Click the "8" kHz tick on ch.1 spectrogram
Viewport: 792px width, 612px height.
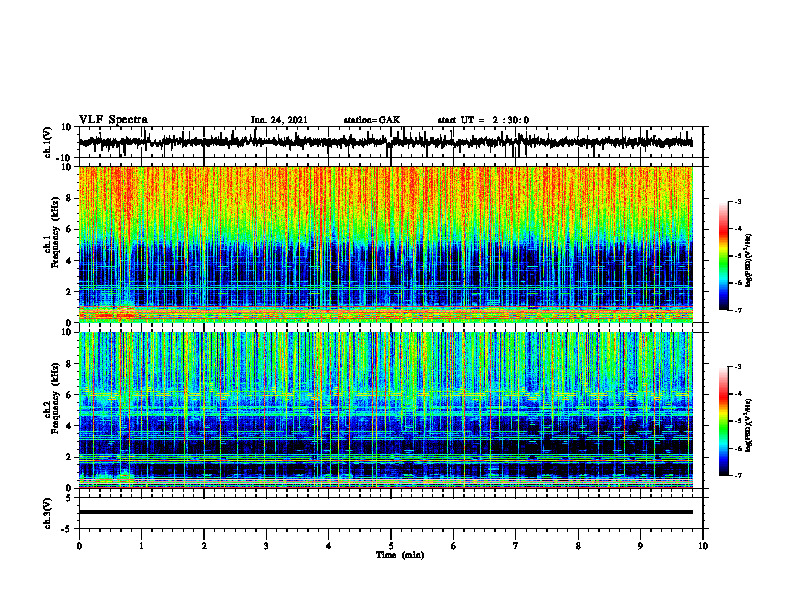tap(69, 198)
